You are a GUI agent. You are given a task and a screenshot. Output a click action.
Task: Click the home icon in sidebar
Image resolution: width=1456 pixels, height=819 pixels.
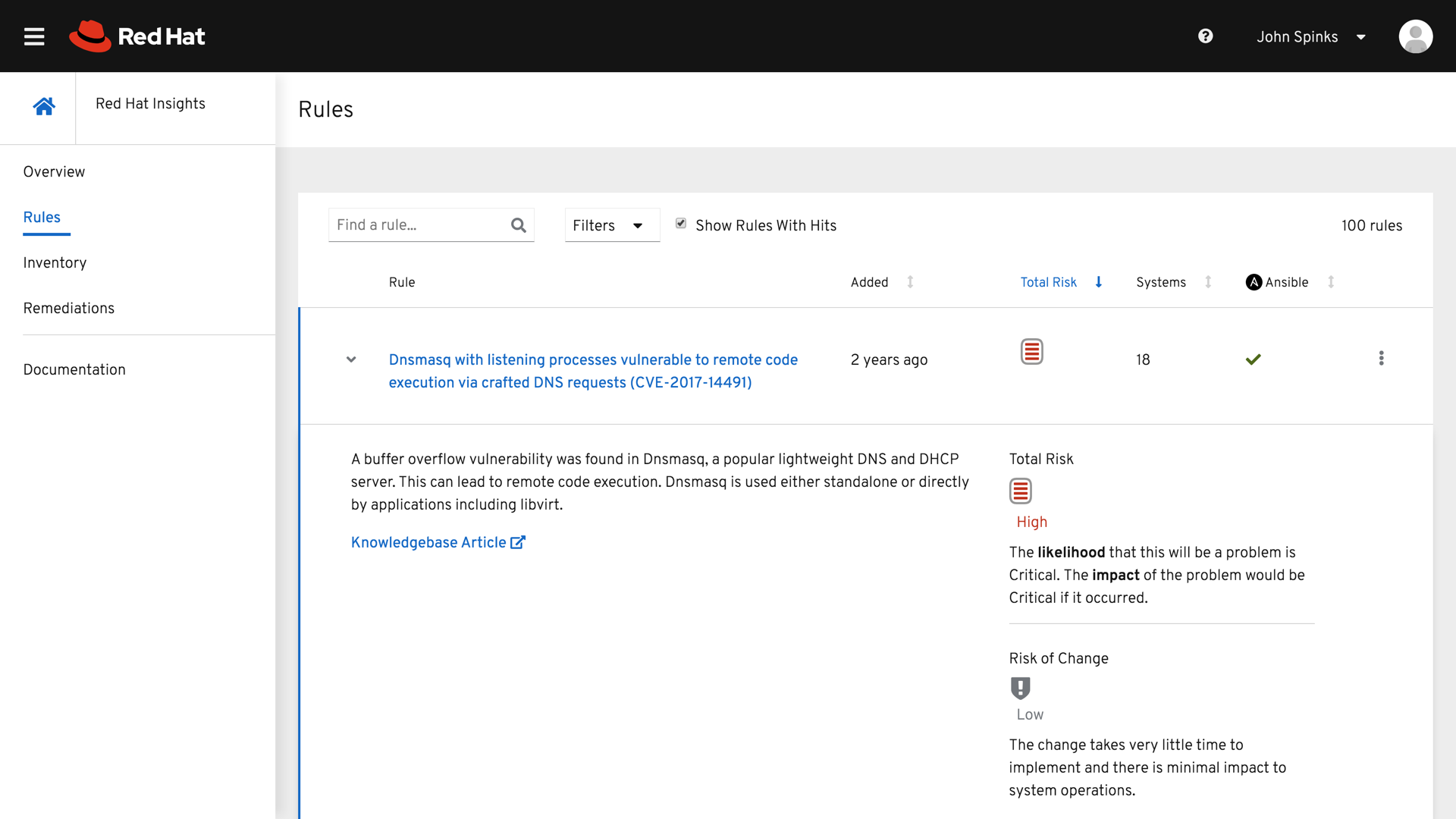[x=44, y=107]
